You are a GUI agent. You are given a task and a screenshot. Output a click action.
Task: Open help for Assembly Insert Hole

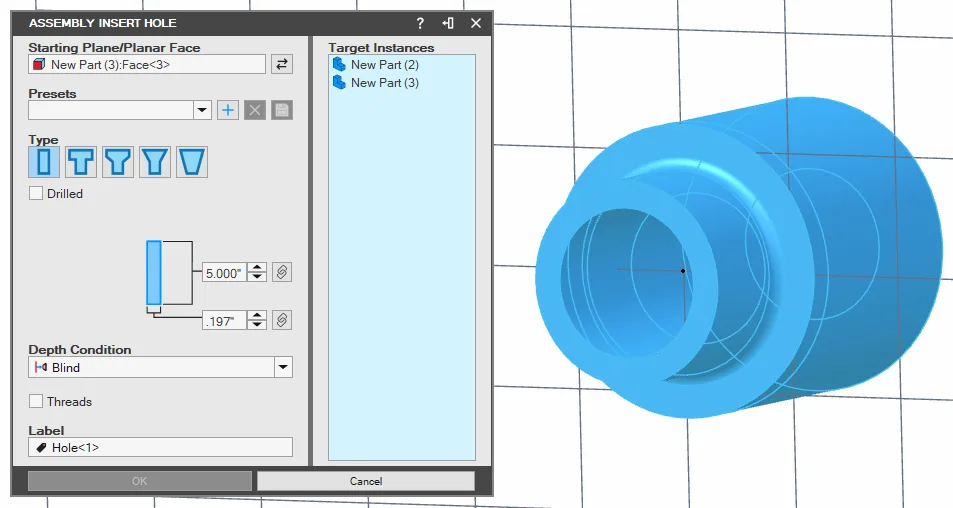(420, 23)
